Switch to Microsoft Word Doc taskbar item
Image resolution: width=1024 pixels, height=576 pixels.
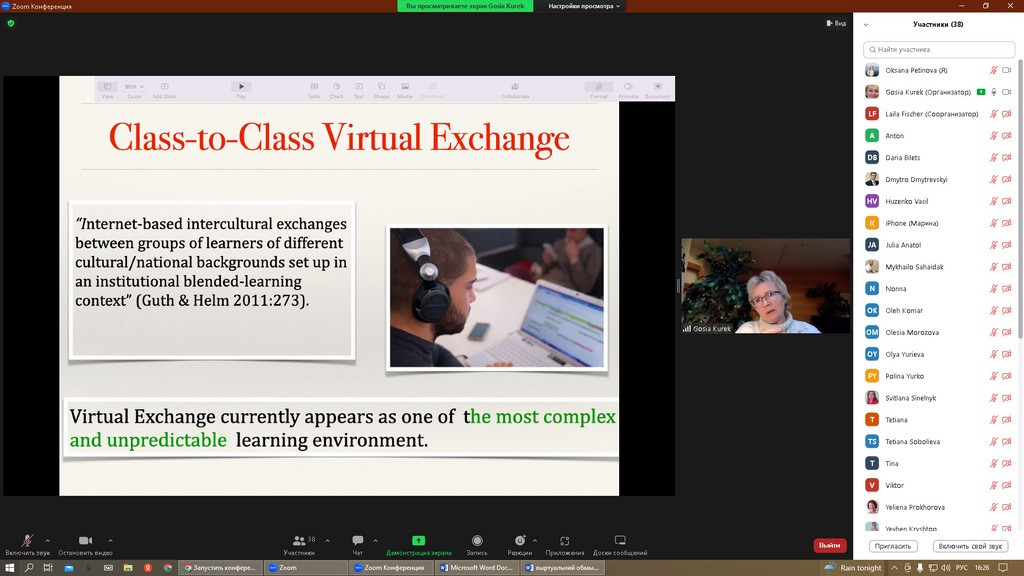point(476,568)
